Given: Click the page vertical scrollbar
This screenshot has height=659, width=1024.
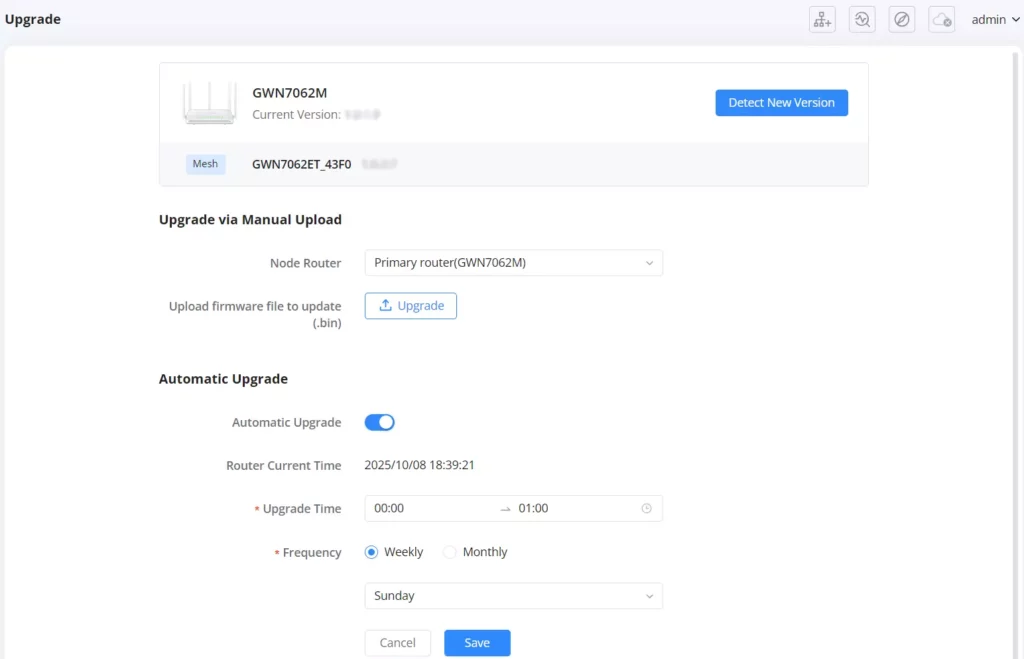Looking at the screenshot, I should click(x=1016, y=353).
